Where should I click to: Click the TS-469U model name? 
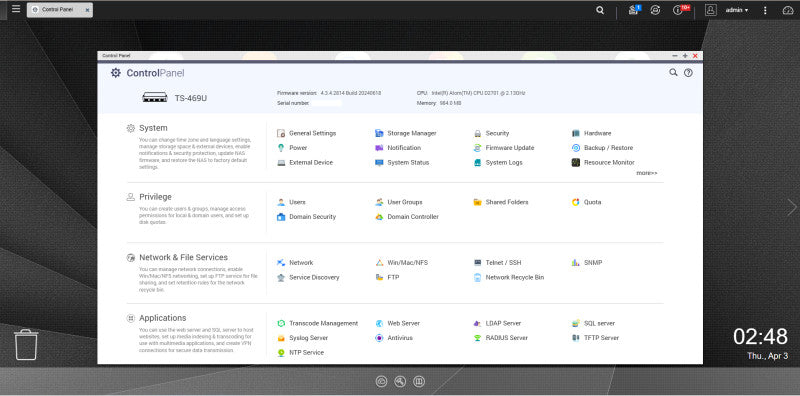[x=191, y=98]
